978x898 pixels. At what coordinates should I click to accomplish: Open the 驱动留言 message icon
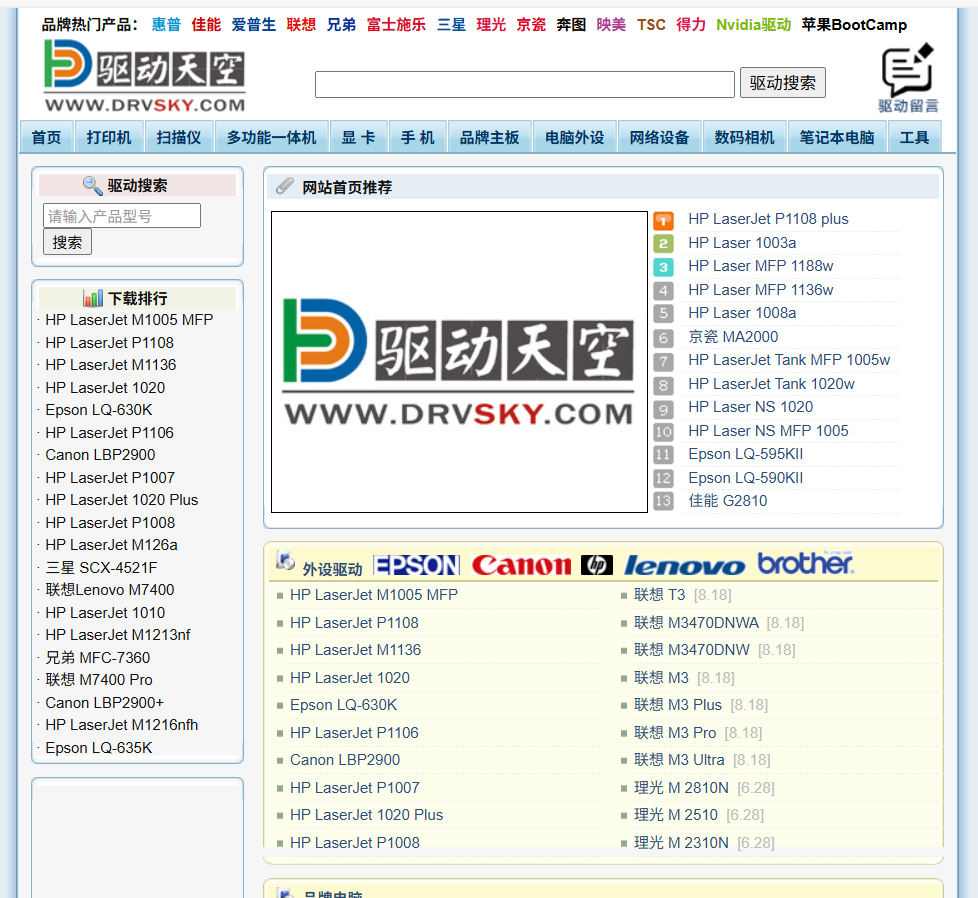pos(908,79)
